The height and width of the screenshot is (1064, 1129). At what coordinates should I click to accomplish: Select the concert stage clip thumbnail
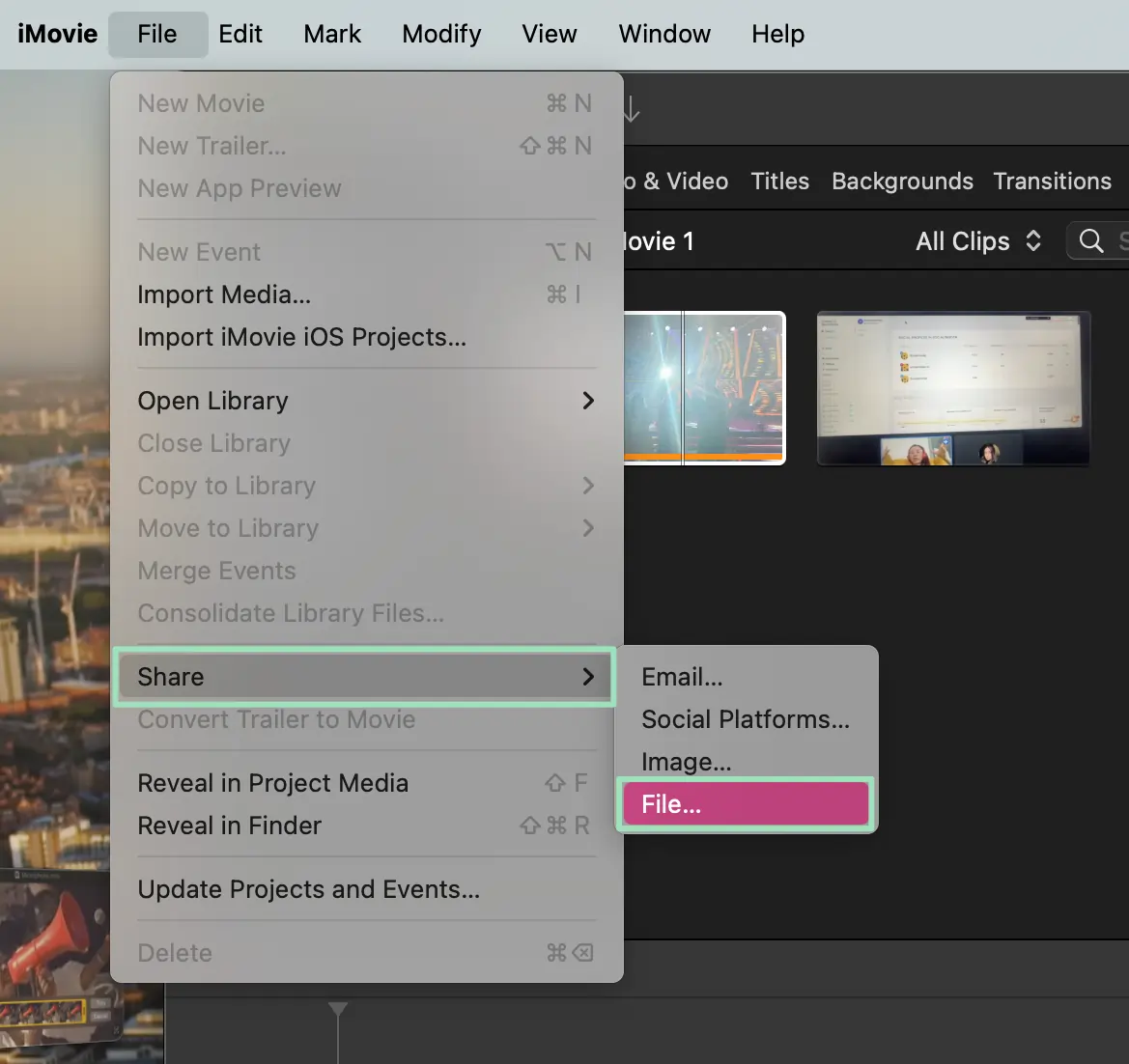pyautogui.click(x=704, y=388)
